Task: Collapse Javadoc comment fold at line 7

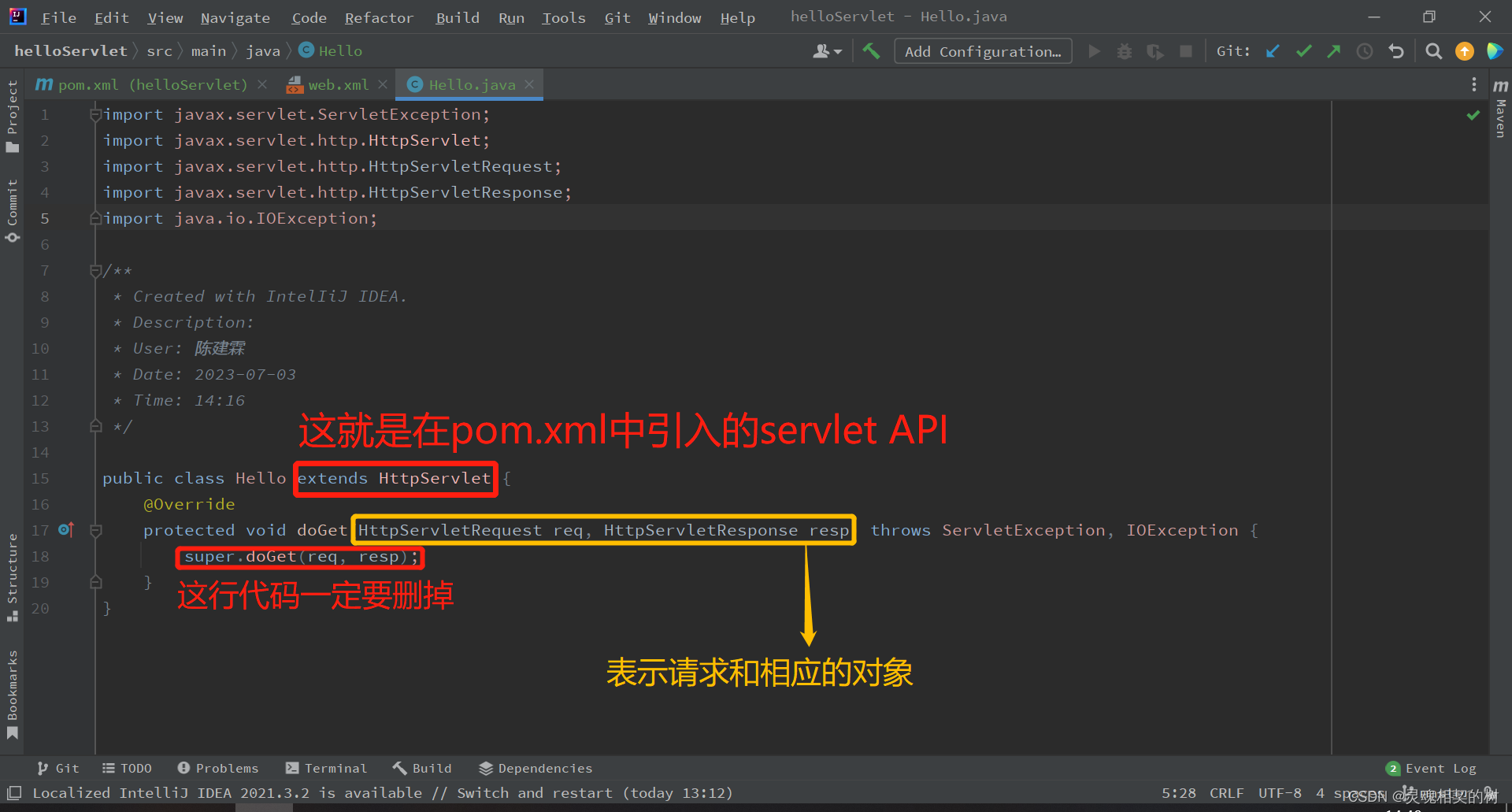Action: coord(95,271)
